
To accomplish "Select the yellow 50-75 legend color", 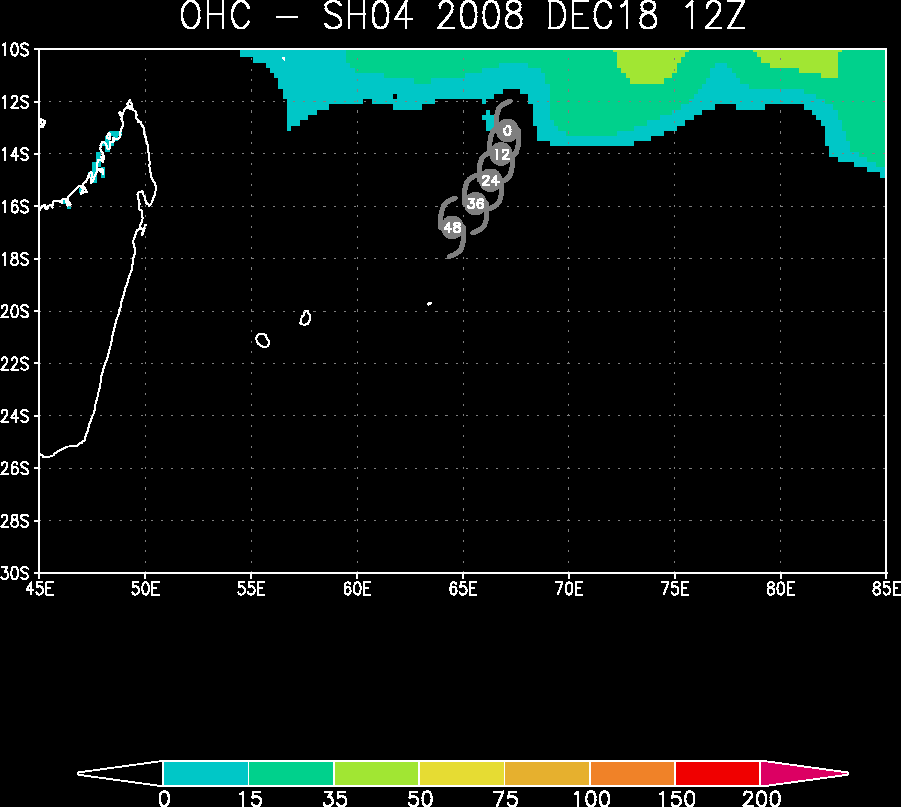I will 461,773.
